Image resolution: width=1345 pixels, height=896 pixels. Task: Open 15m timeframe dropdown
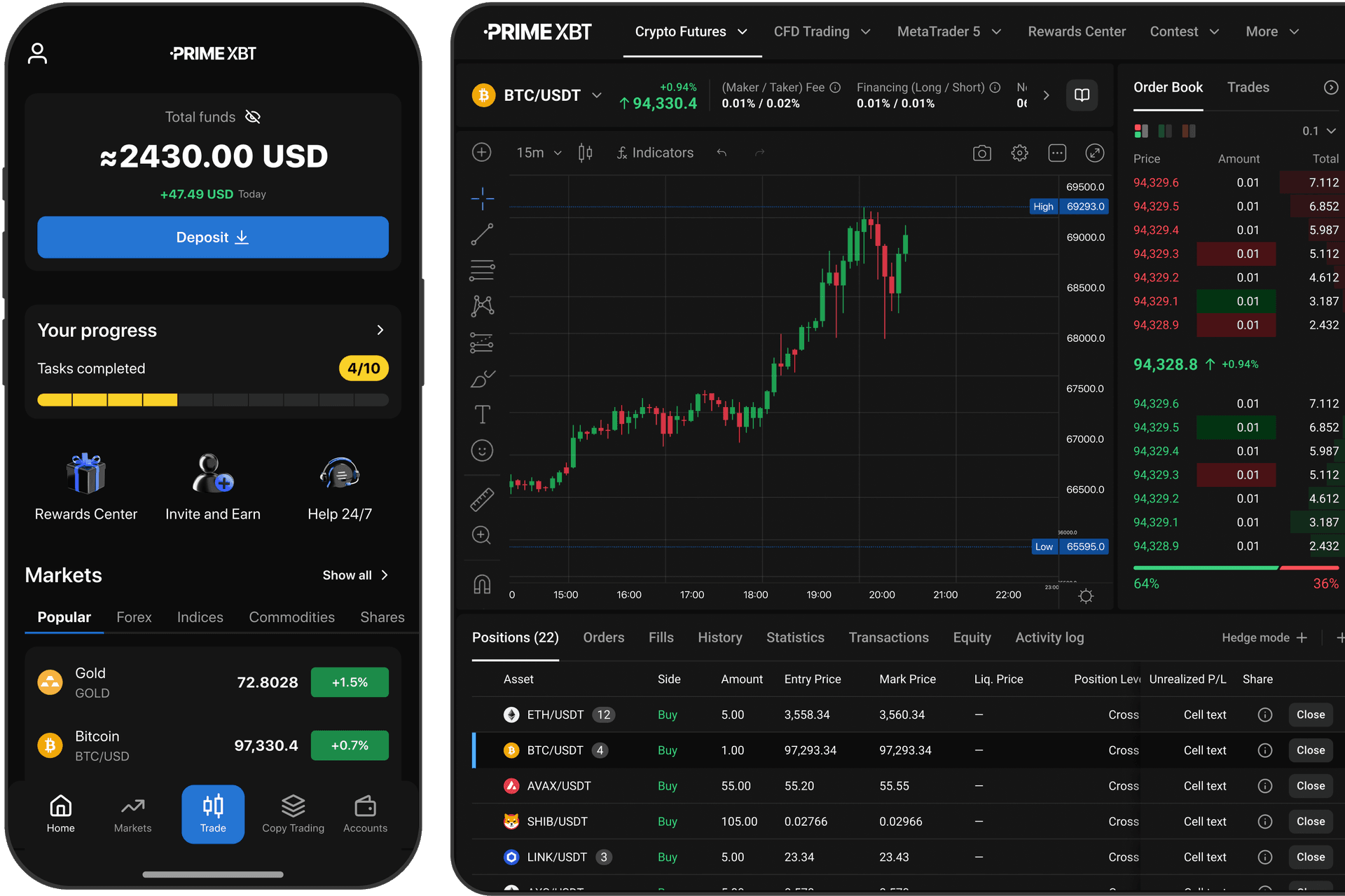(539, 153)
